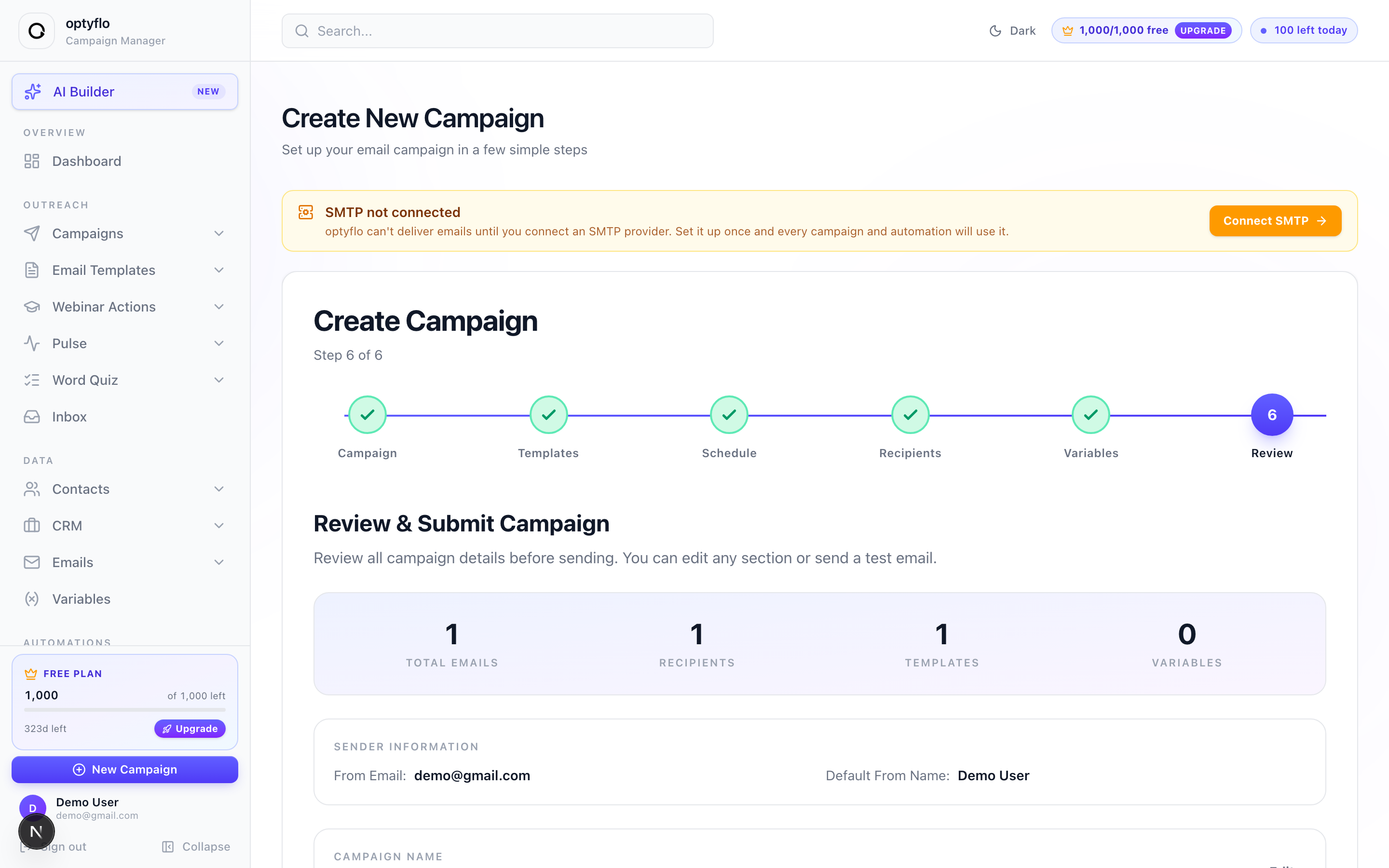Click the Search input field
Screen dimensions: 1389x868
point(498,31)
